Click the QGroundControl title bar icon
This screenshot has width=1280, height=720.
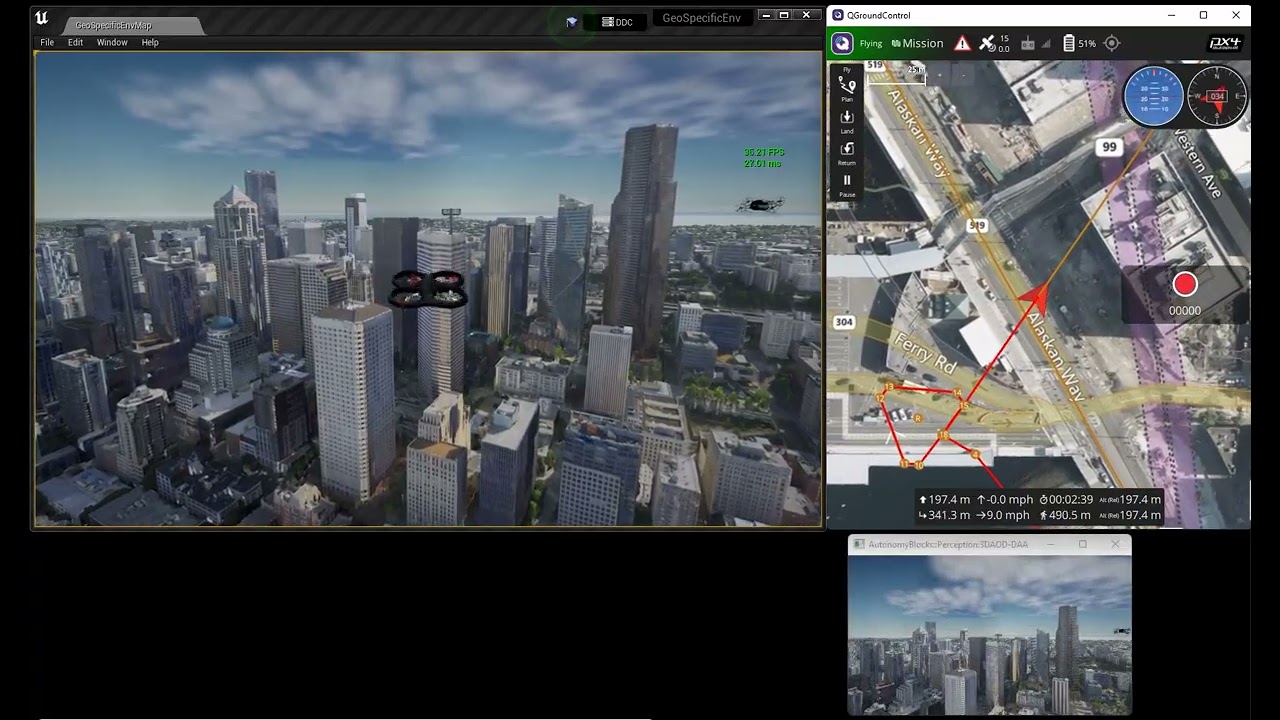(836, 15)
